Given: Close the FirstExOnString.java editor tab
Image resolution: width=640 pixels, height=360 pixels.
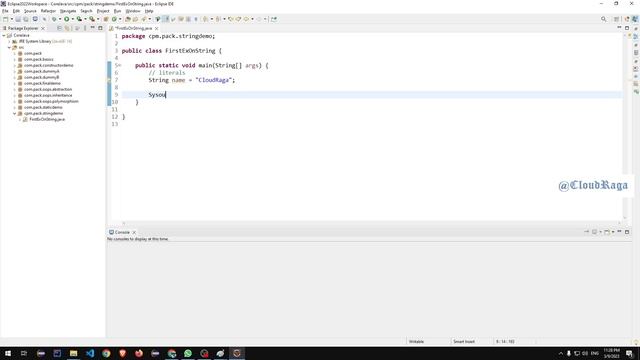Looking at the screenshot, I should (x=157, y=28).
